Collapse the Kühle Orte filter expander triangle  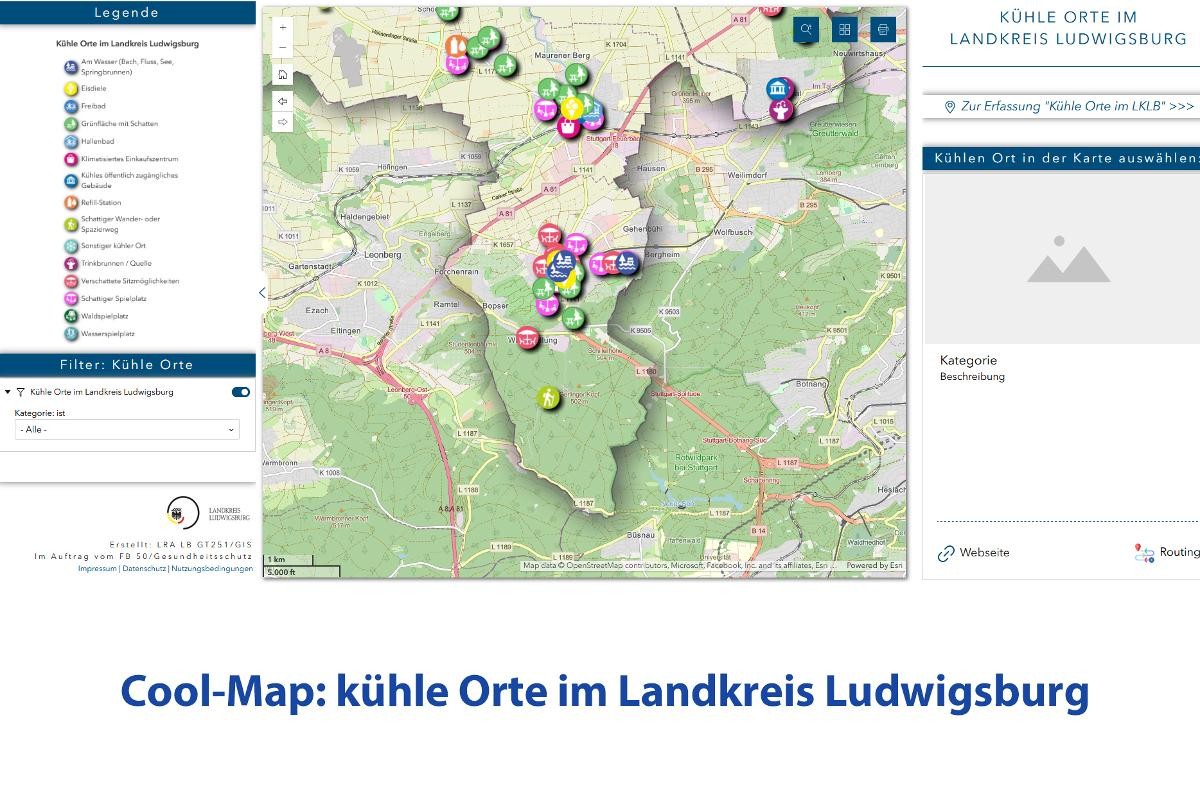9,392
